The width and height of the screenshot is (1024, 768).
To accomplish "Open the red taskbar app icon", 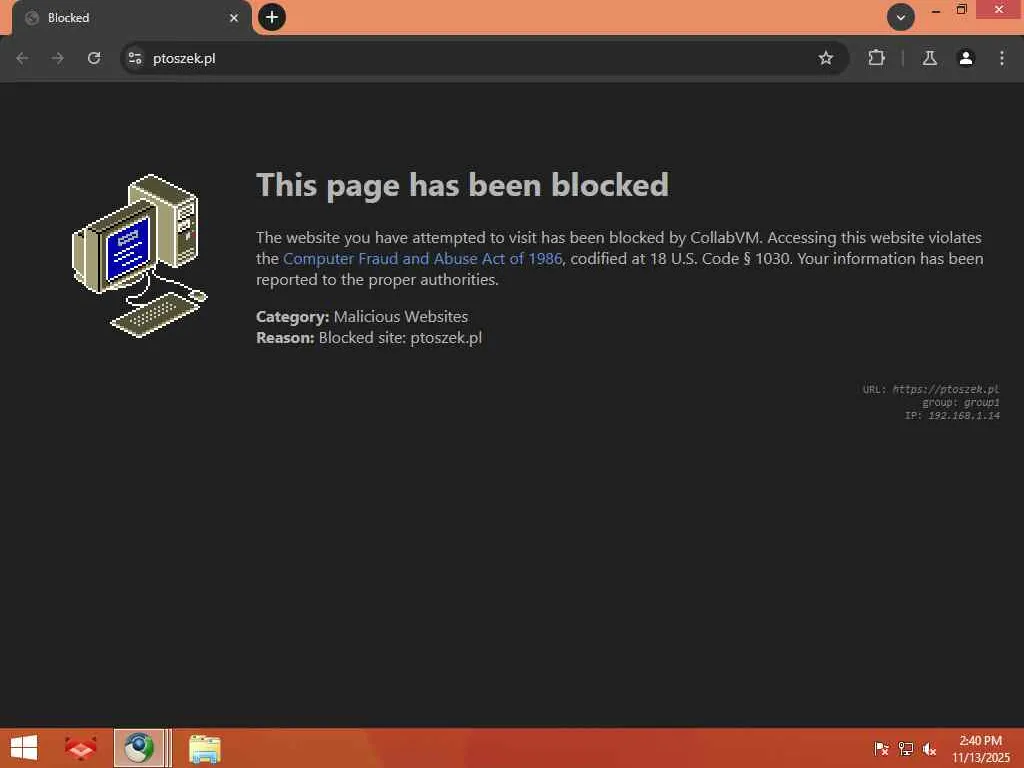I will click(x=81, y=748).
